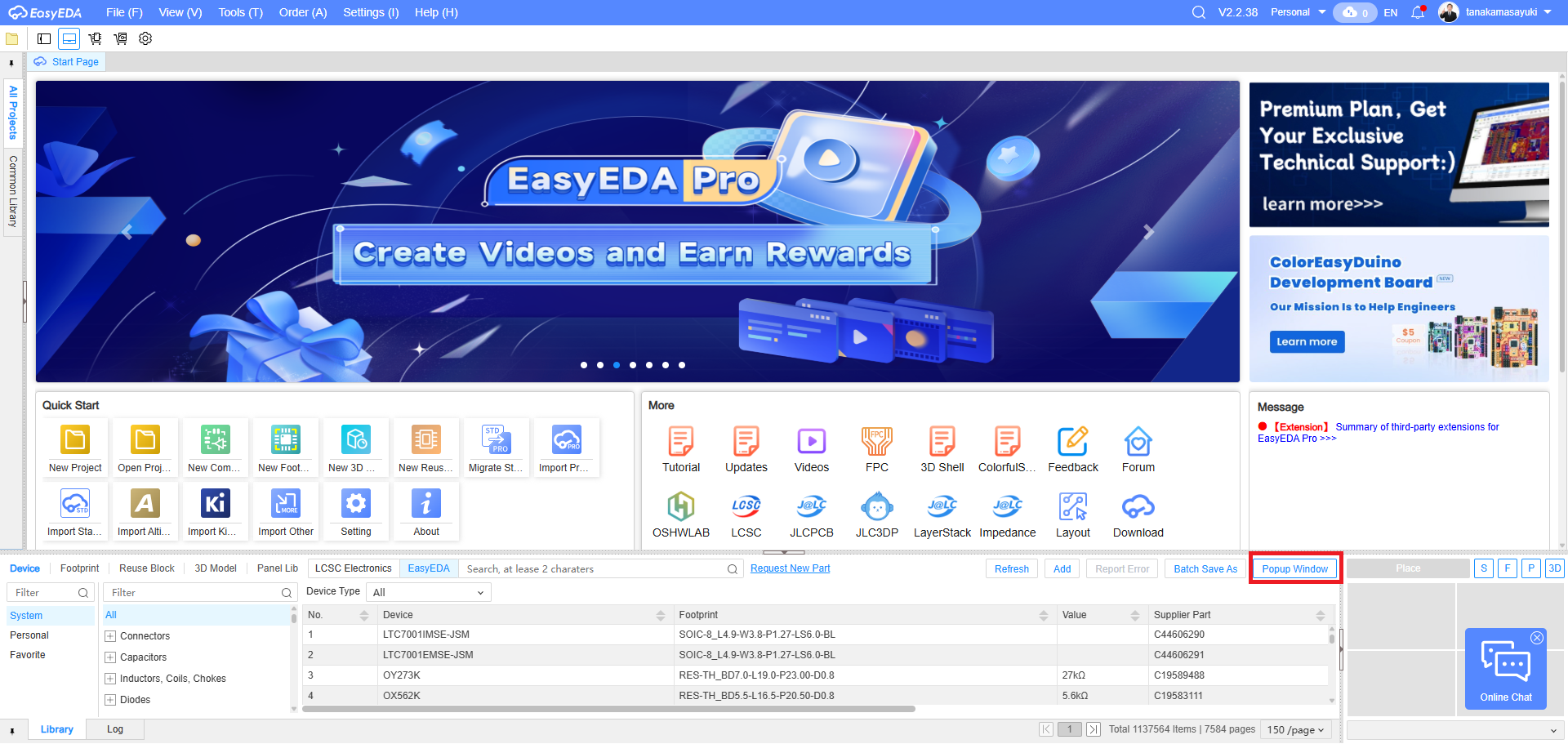
Task: Open the Tools menu
Action: [x=240, y=12]
